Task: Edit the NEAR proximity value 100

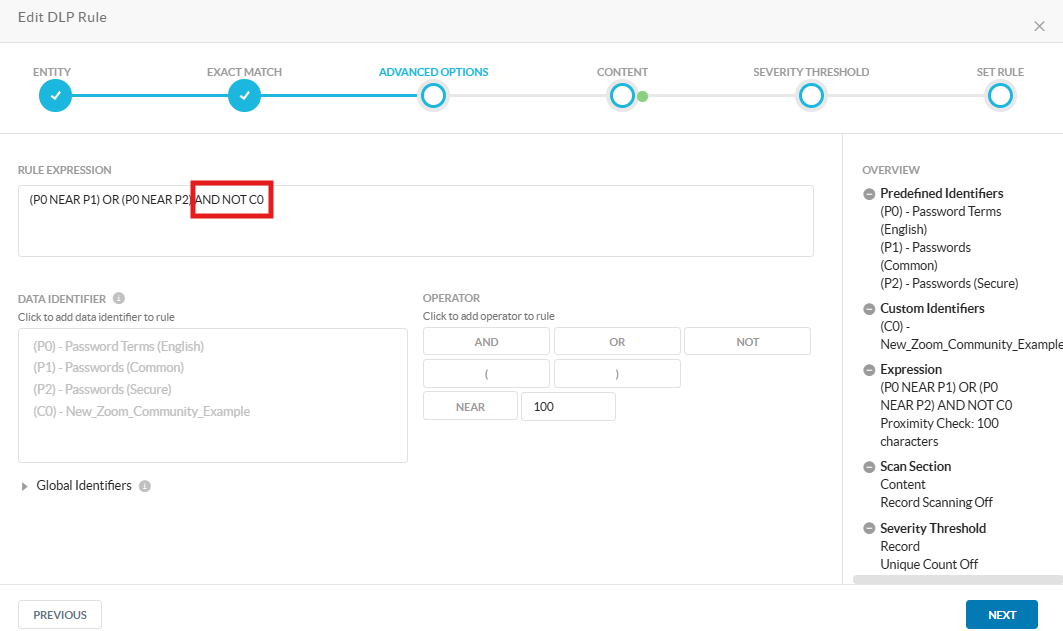Action: tap(568, 407)
